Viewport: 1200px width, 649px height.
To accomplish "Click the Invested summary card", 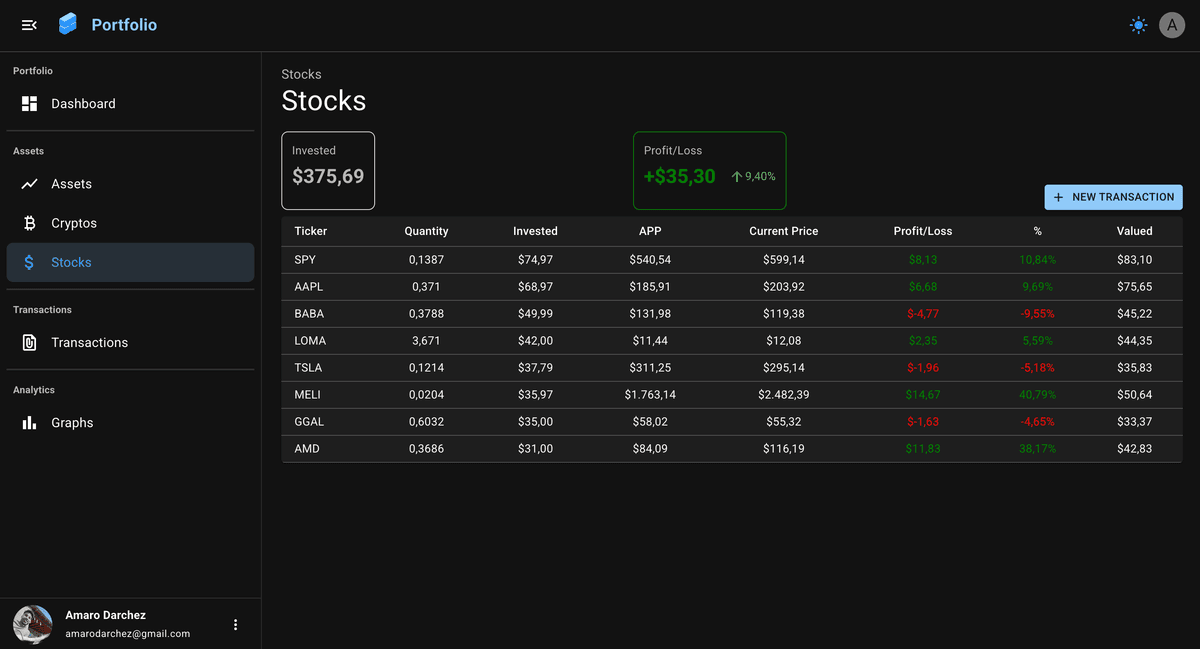I will coord(328,171).
